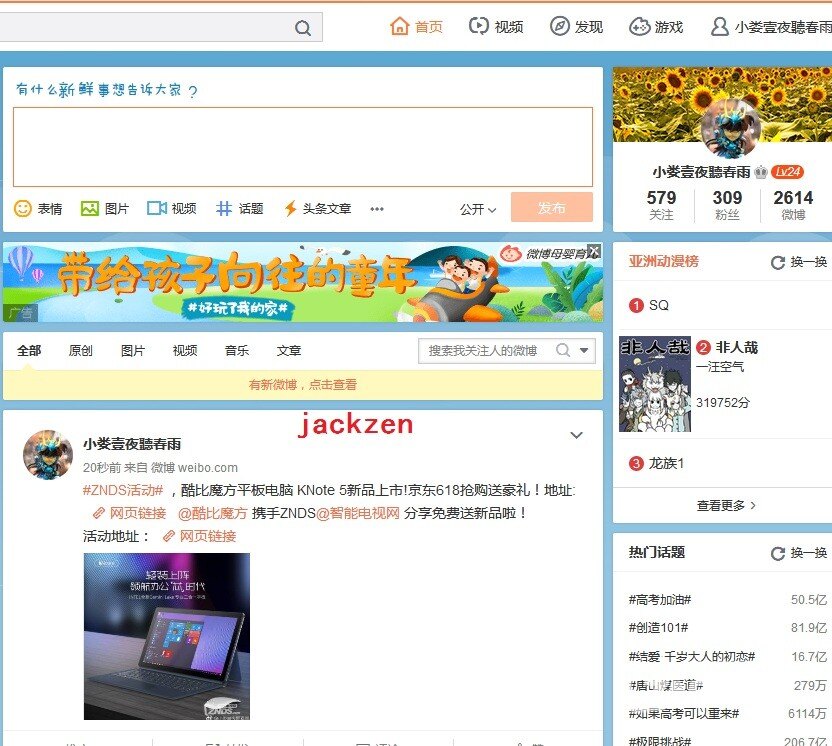Attach a video with 视频 compose icon
Image resolution: width=832 pixels, height=746 pixels.
click(x=171, y=209)
